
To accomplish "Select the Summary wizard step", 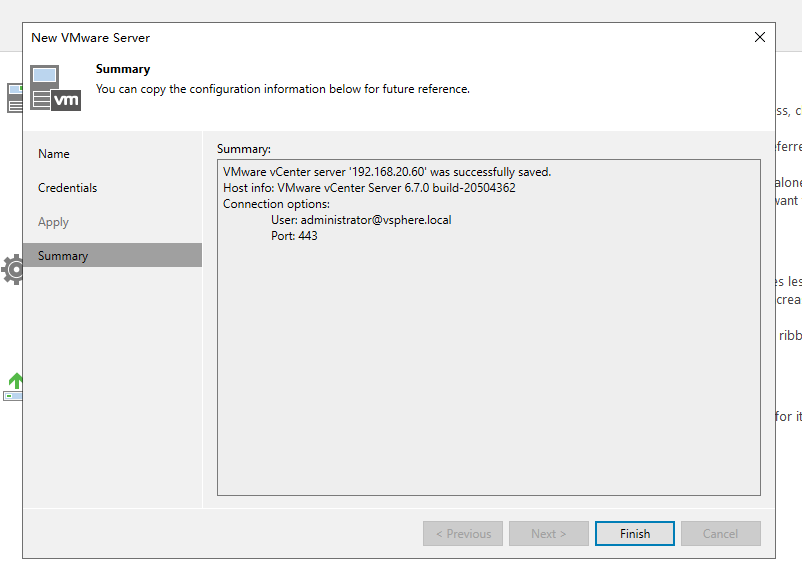I will (x=113, y=255).
